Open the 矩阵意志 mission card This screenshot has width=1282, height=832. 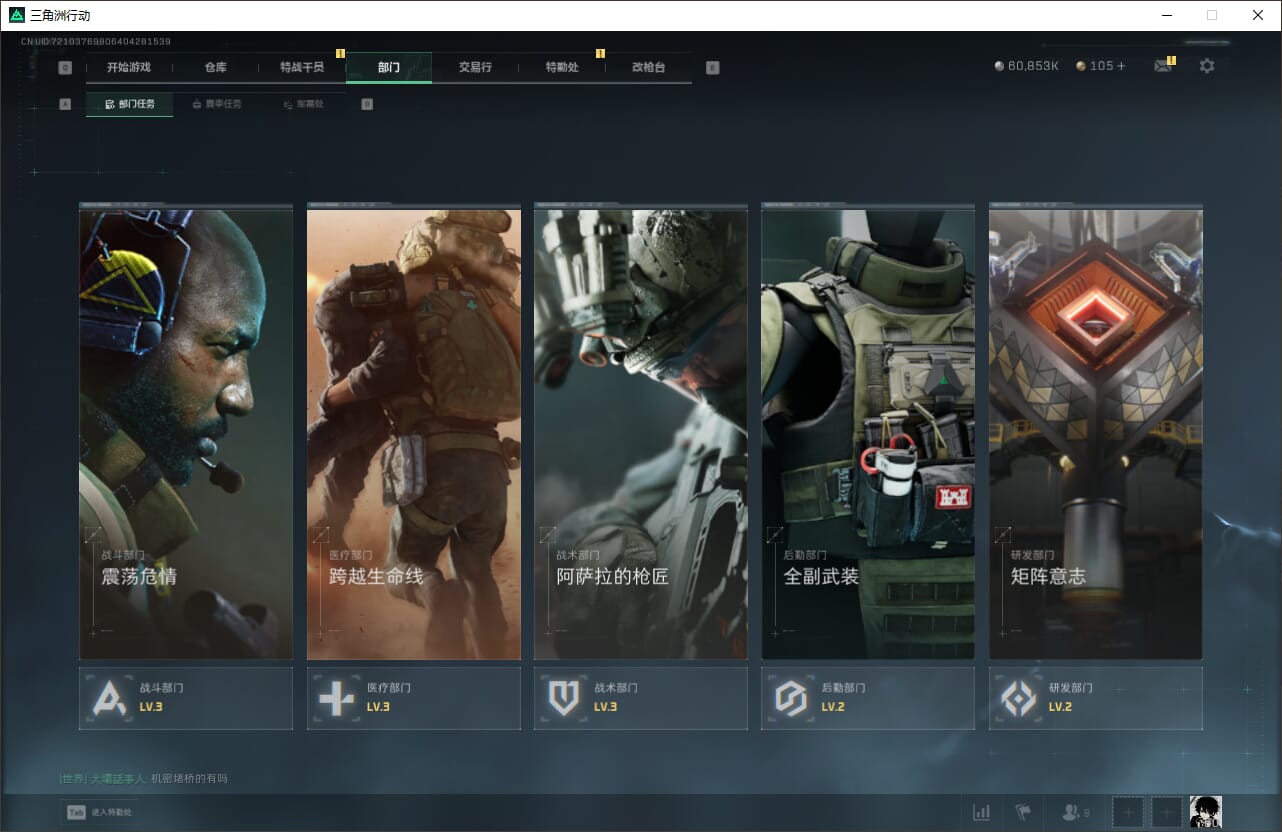1095,434
